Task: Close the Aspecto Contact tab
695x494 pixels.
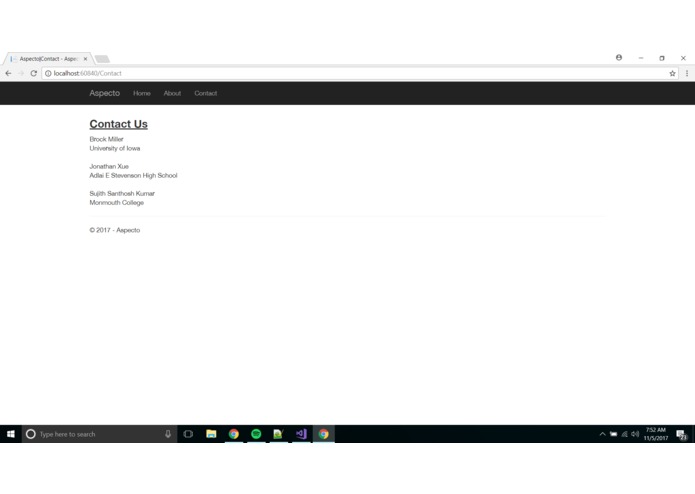Action: click(86, 59)
